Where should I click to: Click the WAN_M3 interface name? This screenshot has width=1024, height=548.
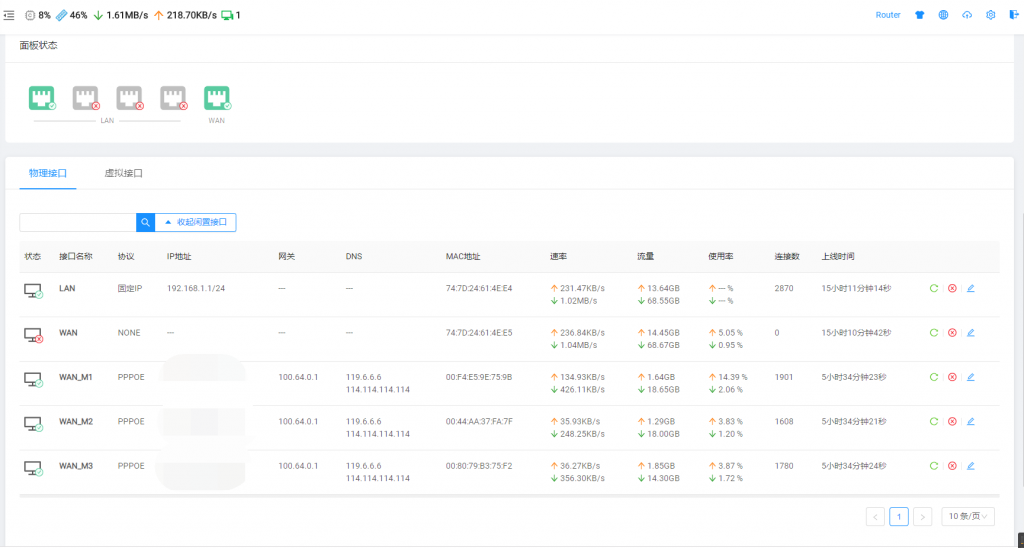click(x=76, y=466)
